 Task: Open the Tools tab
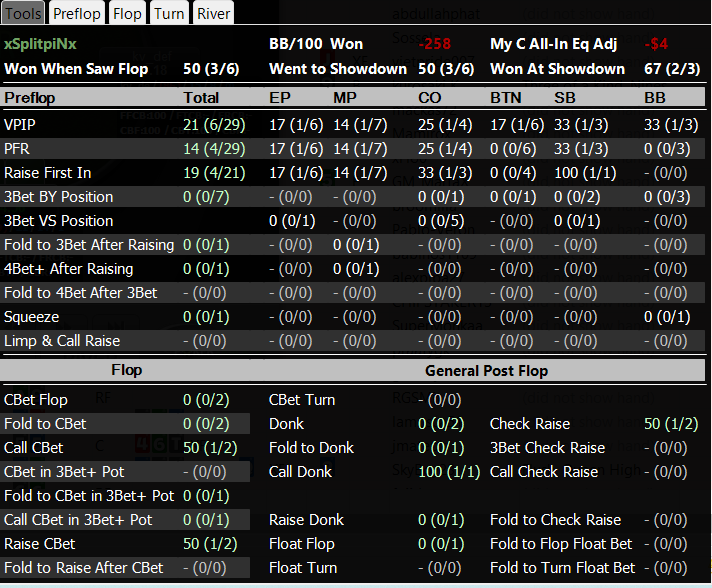point(24,13)
